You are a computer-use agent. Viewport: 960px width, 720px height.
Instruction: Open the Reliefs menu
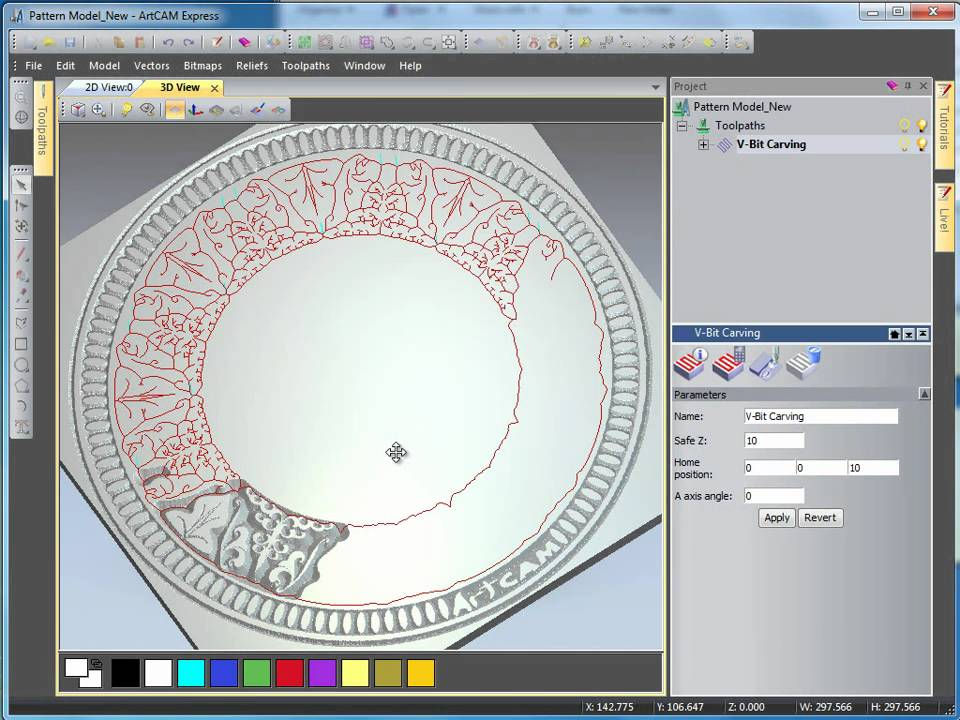[252, 66]
